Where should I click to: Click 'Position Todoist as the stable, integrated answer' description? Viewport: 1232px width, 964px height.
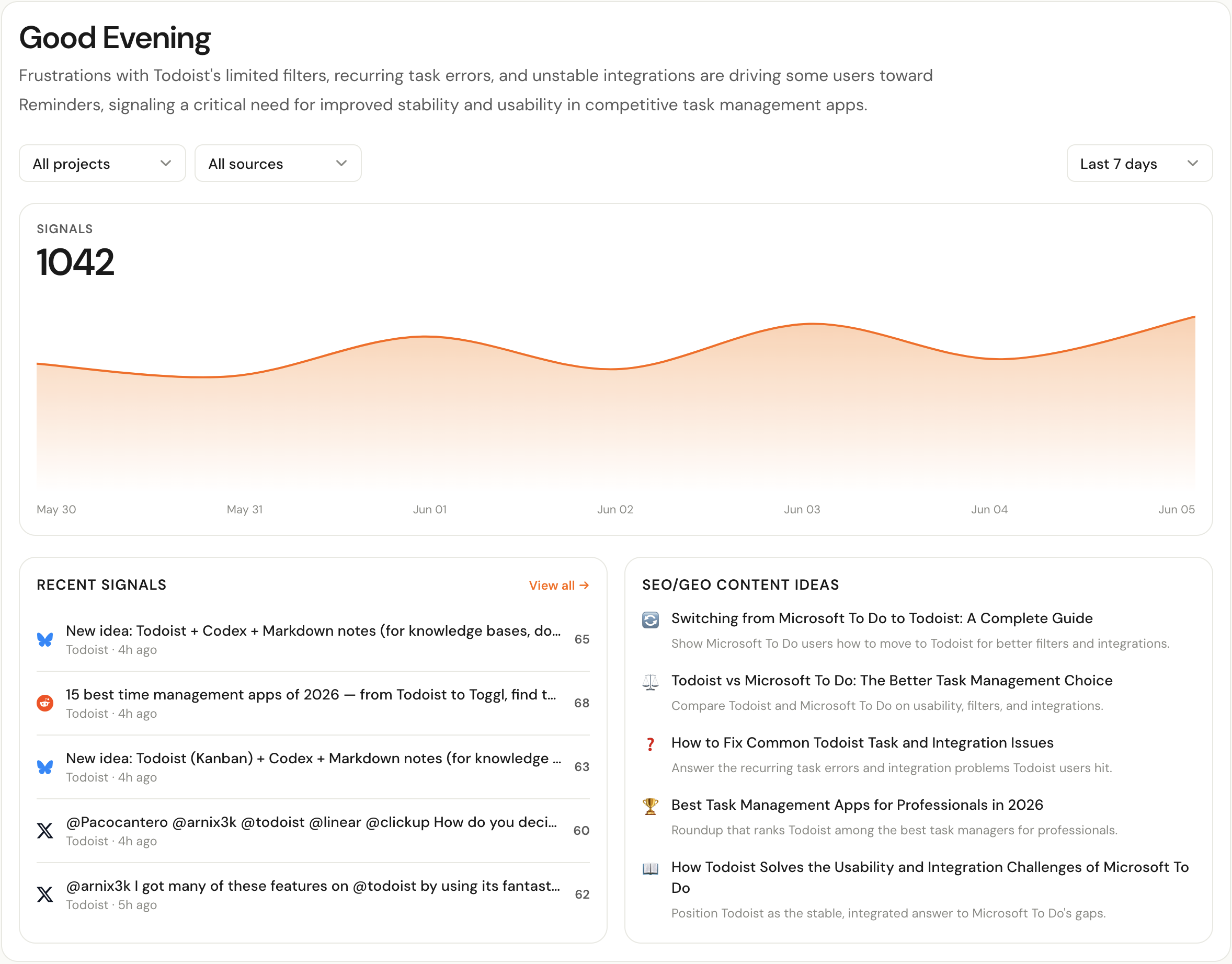888,913
